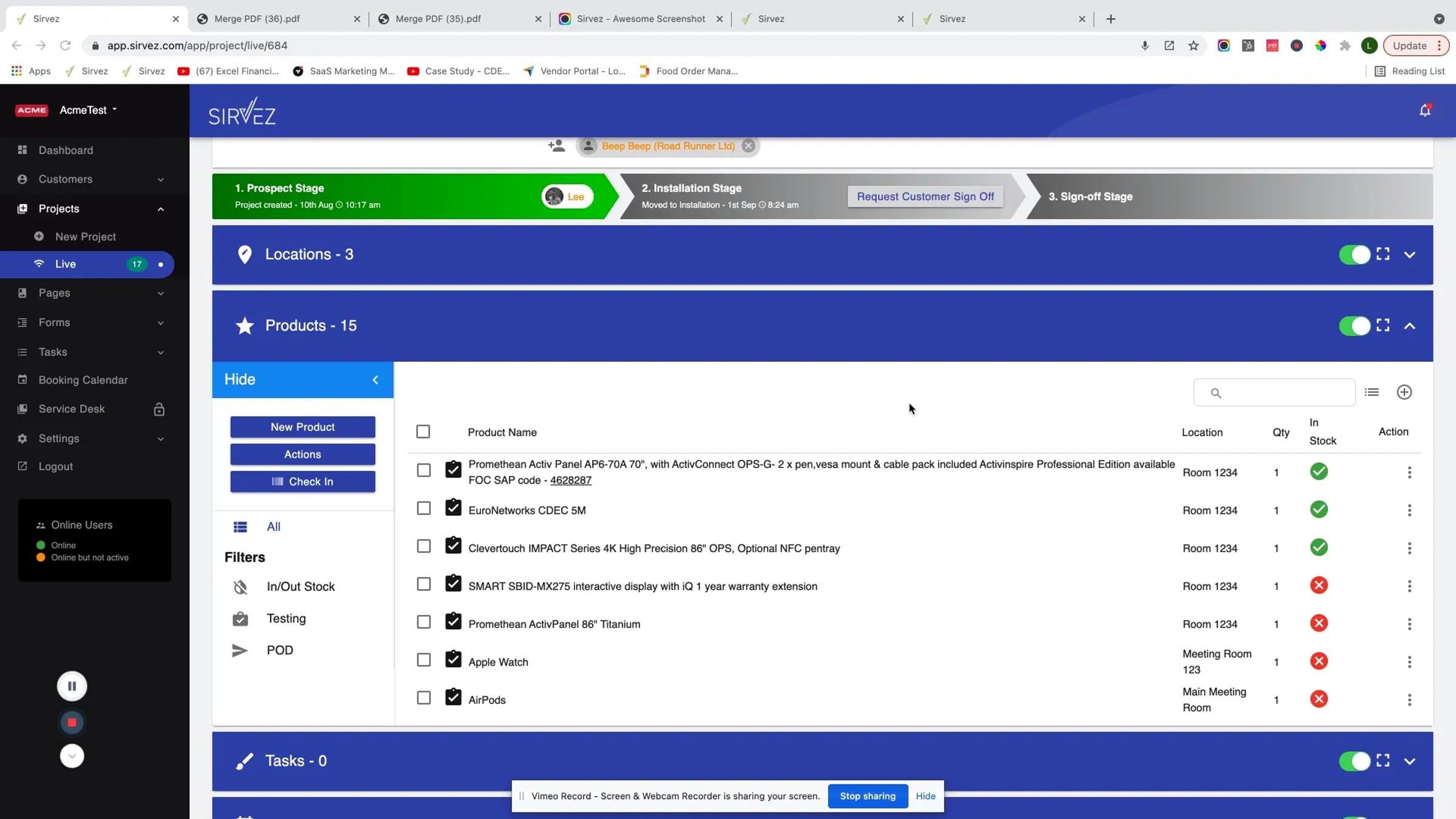Expand the Locations - 3 section
Screen dimensions: 1456x819
coord(1409,255)
